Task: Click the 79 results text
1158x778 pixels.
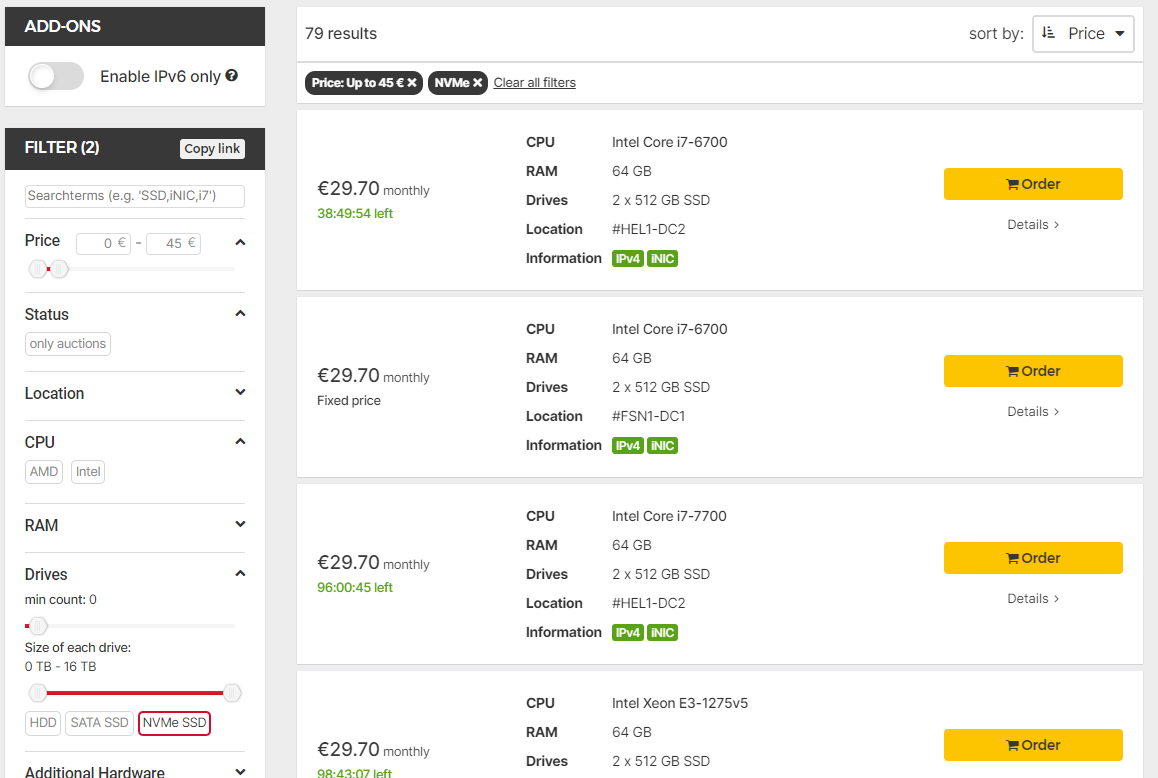Action: point(341,33)
